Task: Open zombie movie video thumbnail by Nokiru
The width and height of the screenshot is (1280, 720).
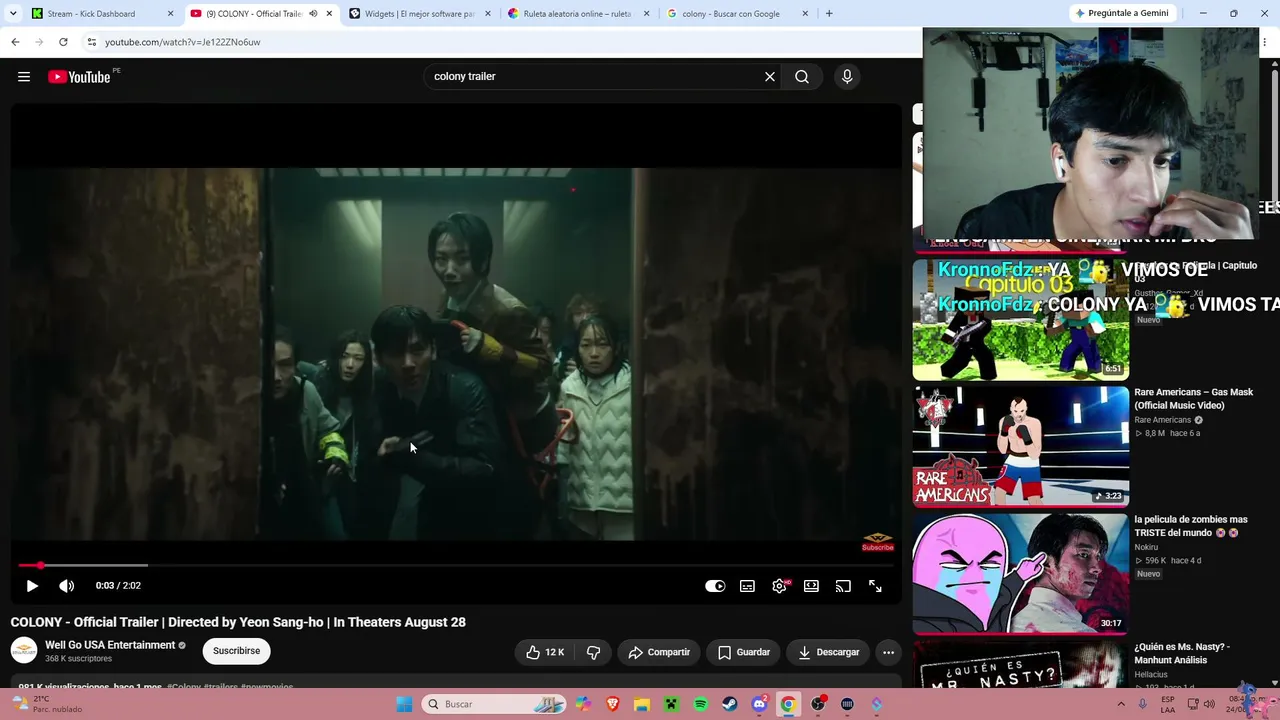Action: tap(1021, 574)
